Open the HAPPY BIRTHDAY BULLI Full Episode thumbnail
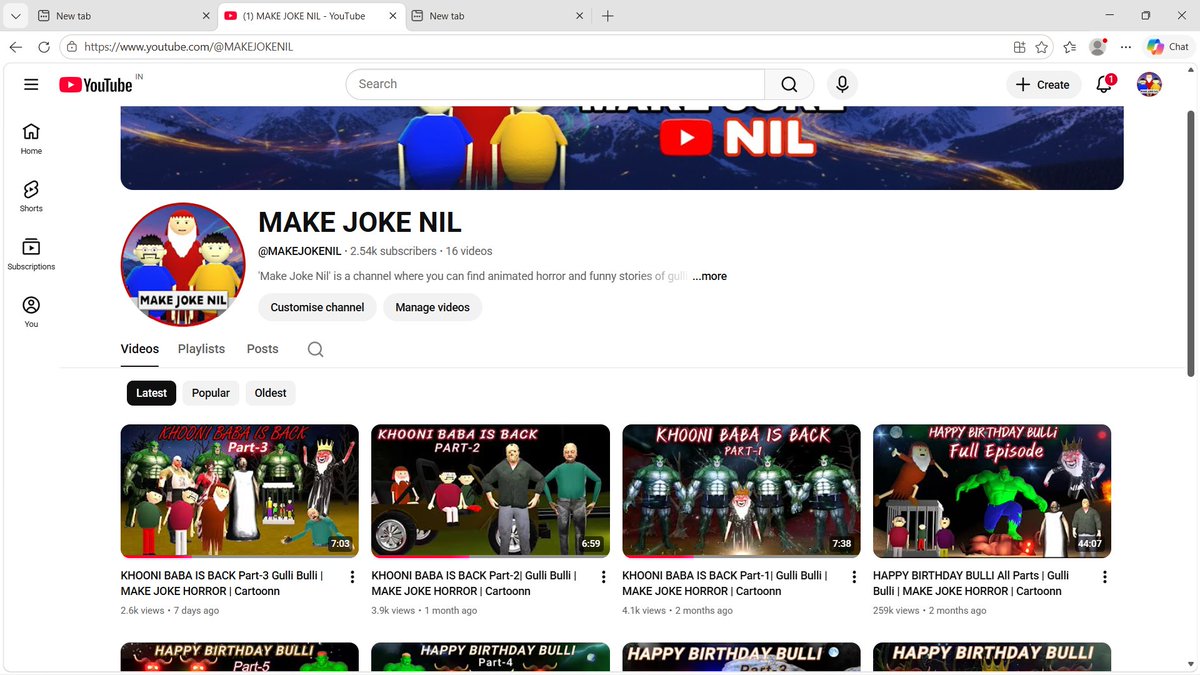Image resolution: width=1200 pixels, height=675 pixels. tap(991, 490)
